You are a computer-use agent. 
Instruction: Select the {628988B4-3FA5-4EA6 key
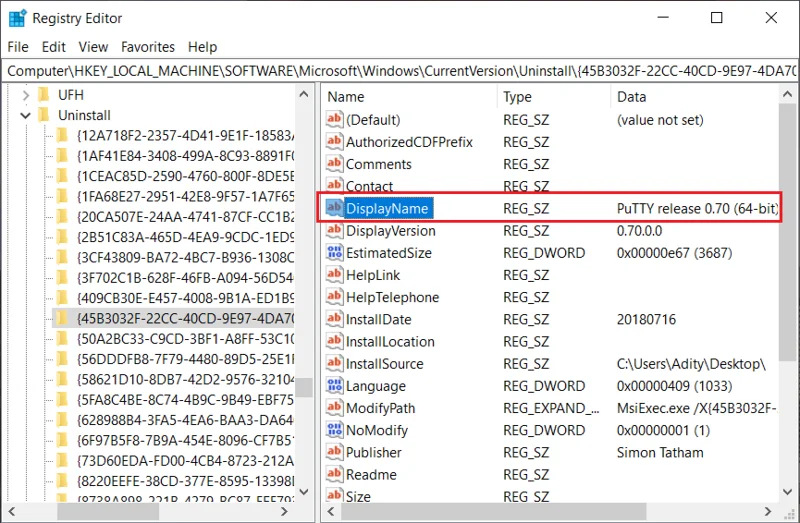tap(185, 420)
